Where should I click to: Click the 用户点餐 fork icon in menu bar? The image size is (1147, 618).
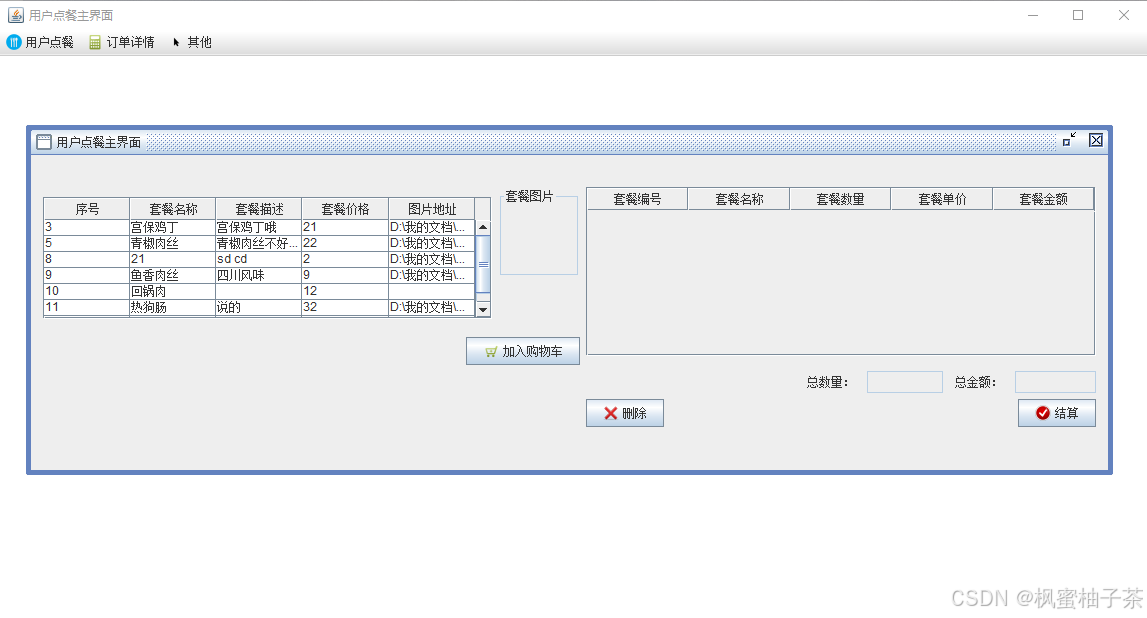click(x=14, y=42)
